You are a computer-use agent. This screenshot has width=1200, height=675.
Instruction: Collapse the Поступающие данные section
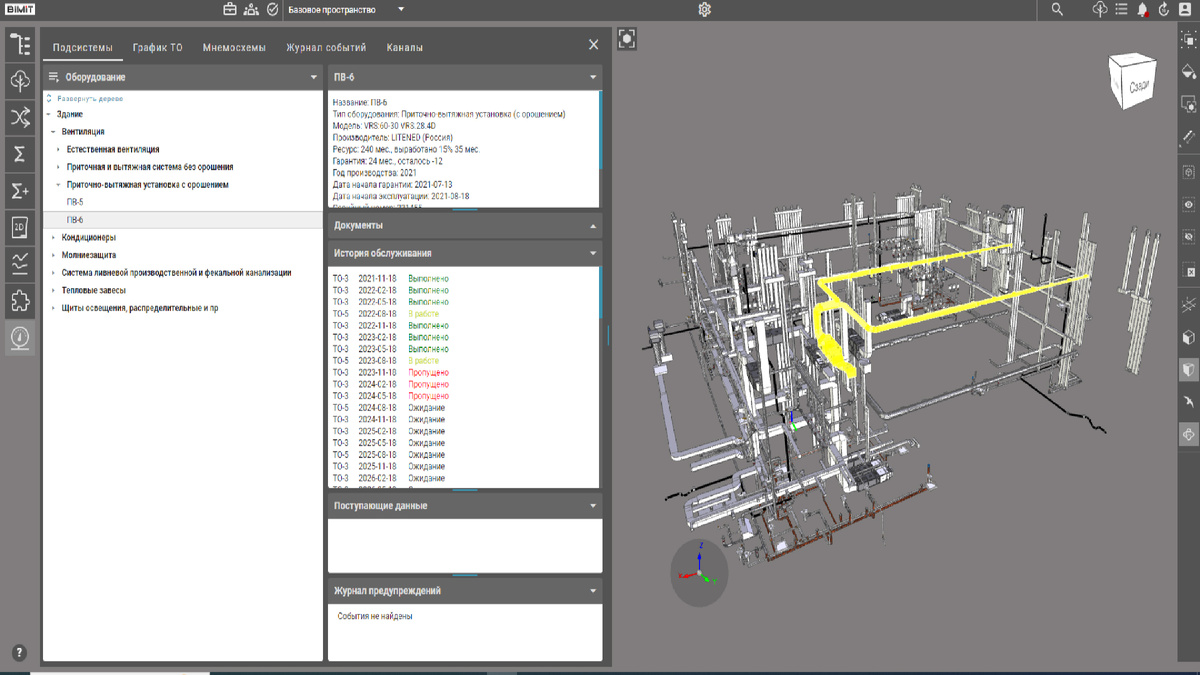593,506
